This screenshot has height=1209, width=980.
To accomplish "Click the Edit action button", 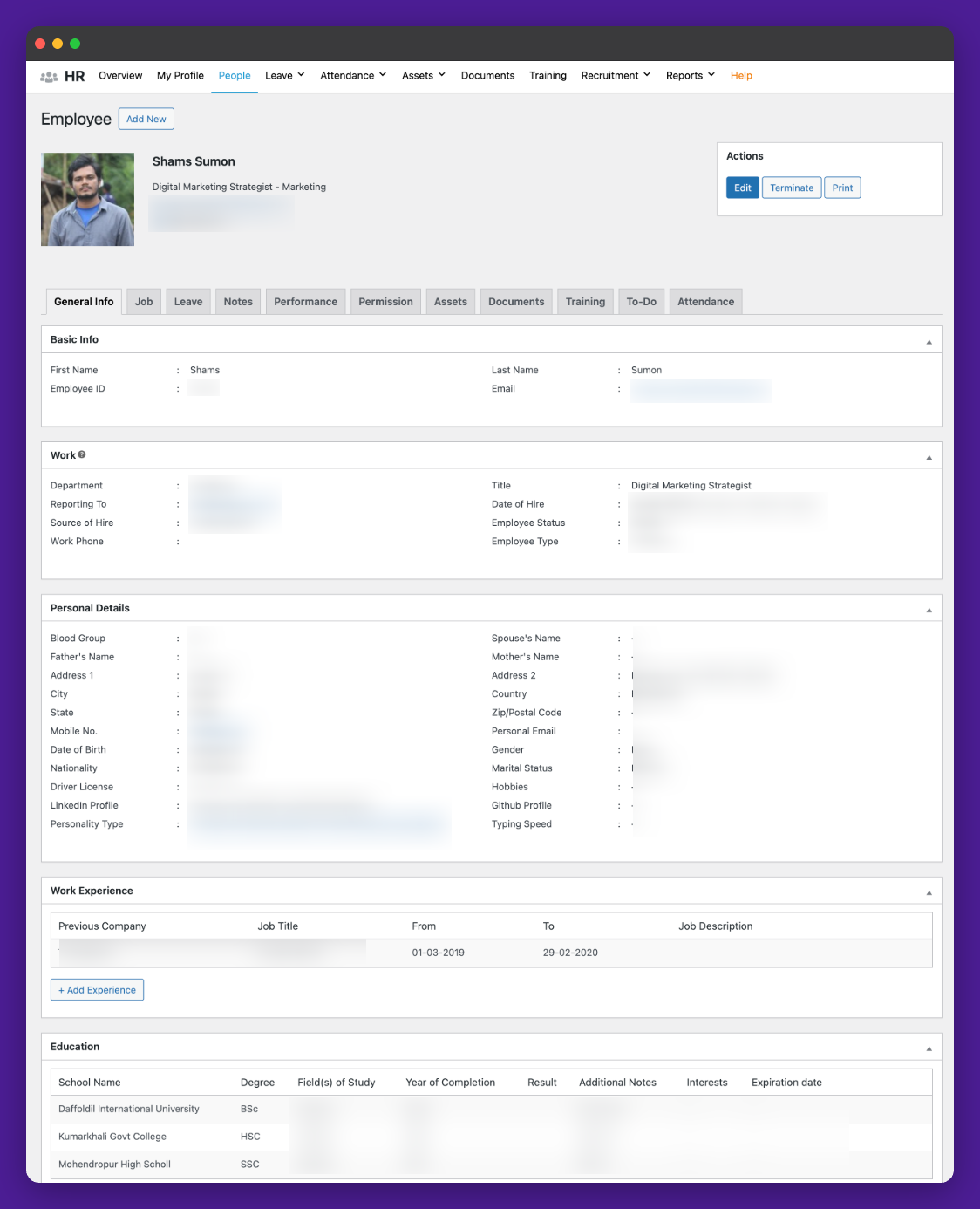I will (x=742, y=188).
